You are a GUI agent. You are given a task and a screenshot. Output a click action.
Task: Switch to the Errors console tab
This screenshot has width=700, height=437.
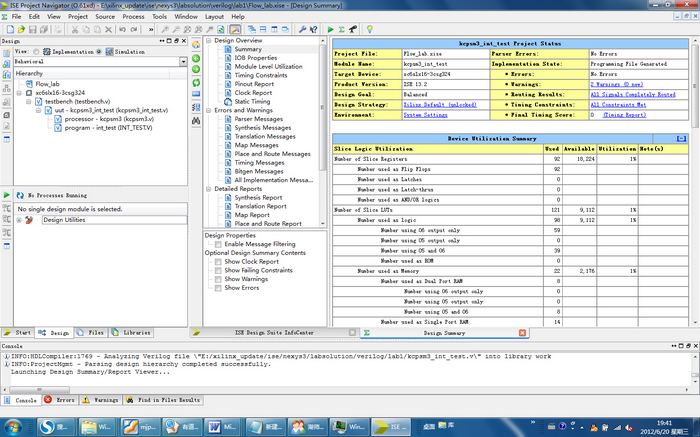pos(60,400)
